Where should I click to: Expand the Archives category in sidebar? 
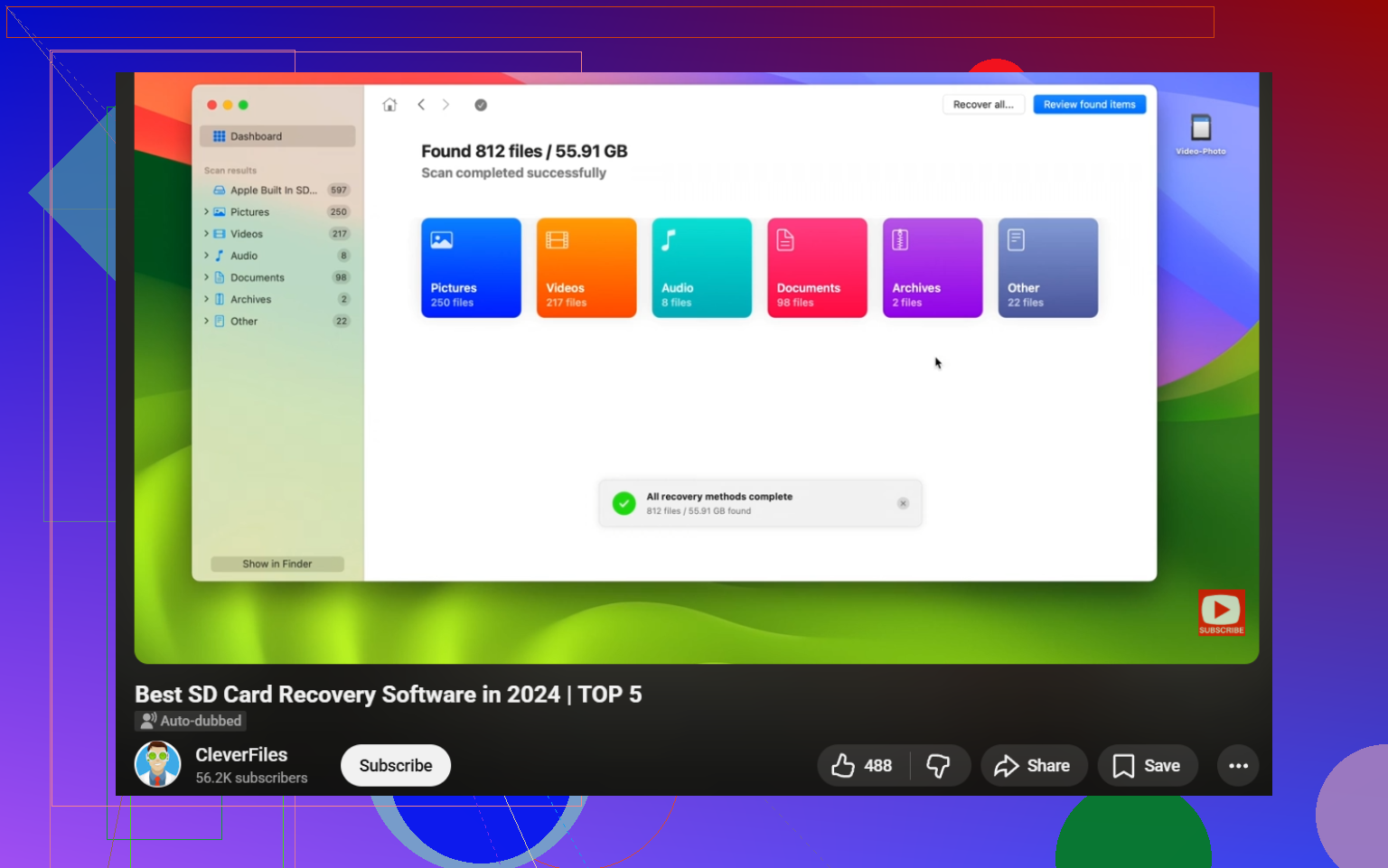(206, 299)
